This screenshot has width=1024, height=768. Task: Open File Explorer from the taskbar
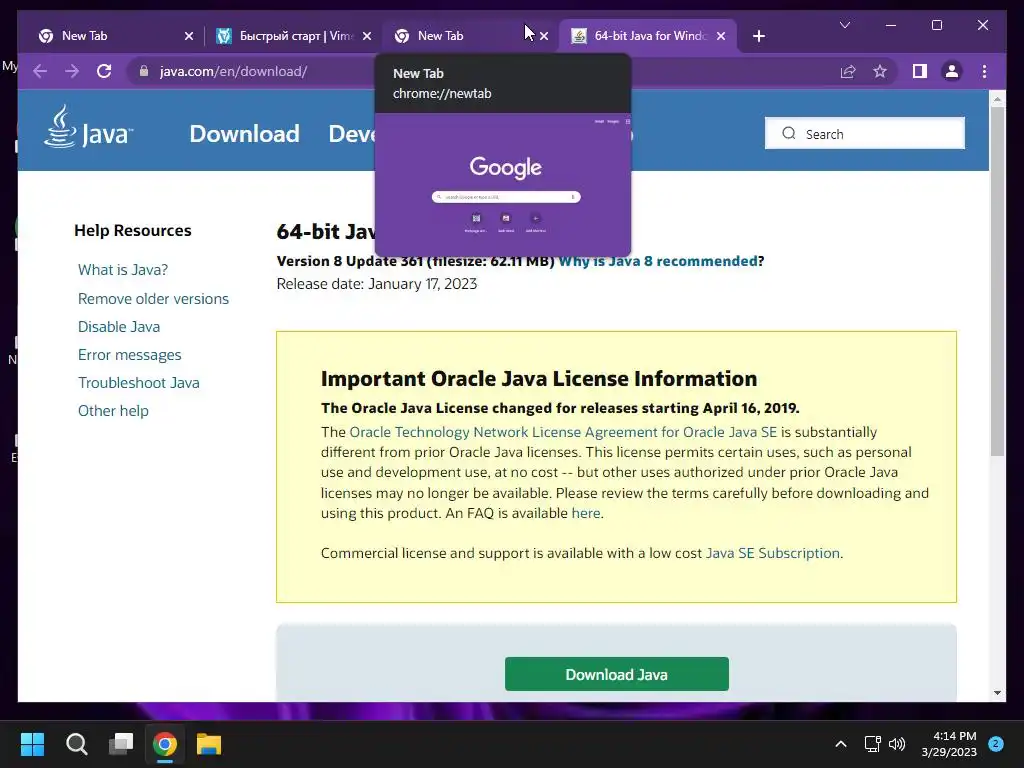pos(209,744)
